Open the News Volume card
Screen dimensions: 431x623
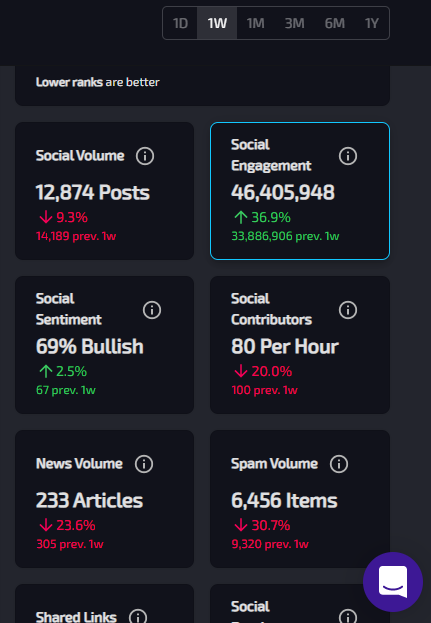click(104, 499)
